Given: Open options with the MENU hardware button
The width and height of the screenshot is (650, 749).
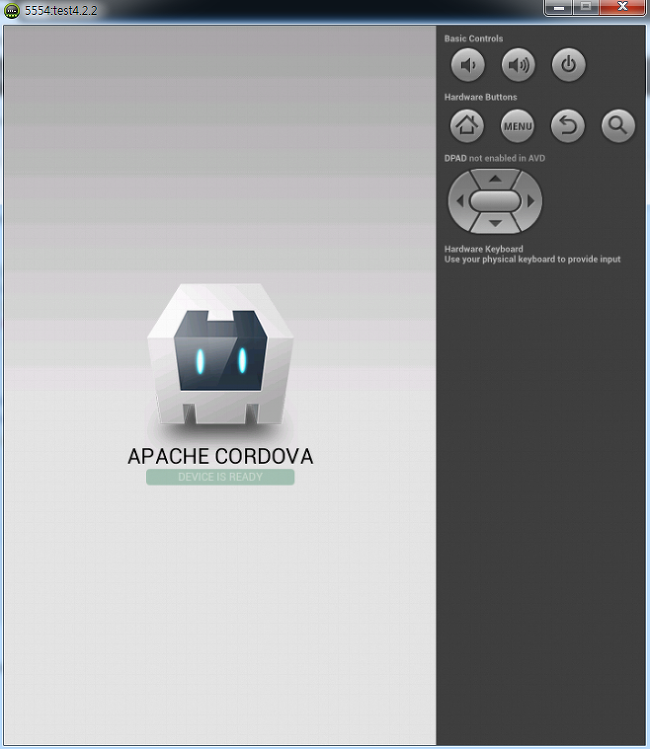Looking at the screenshot, I should pyautogui.click(x=517, y=126).
